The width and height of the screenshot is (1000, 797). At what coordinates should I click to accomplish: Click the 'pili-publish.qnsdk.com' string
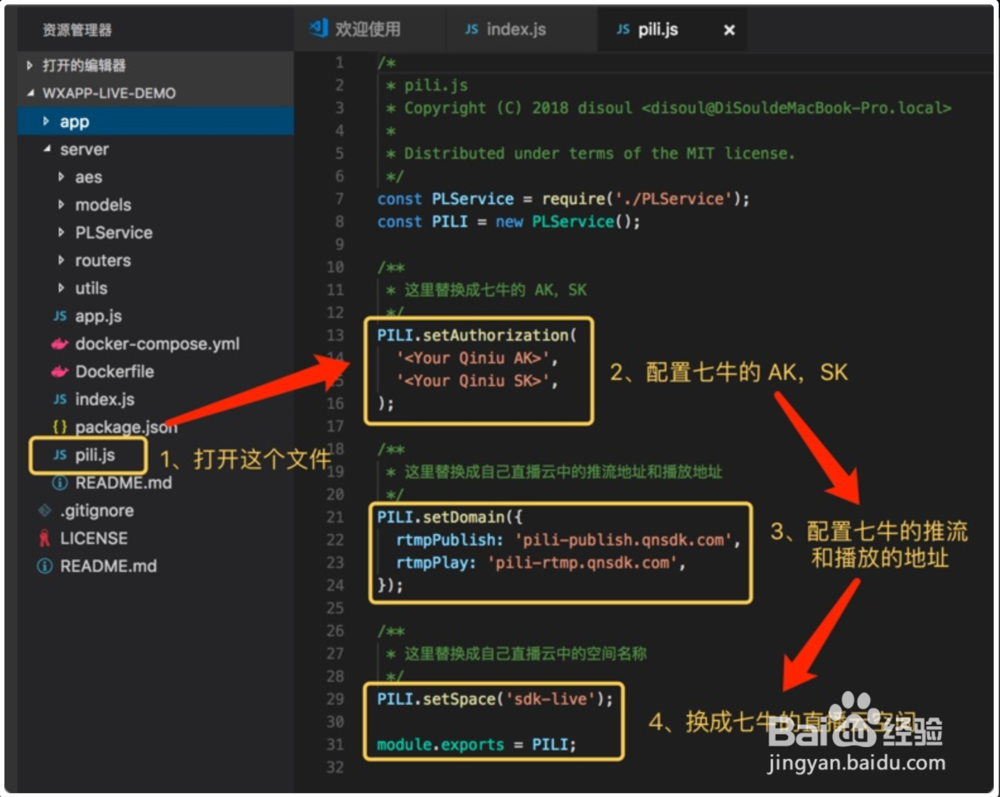(x=622, y=540)
